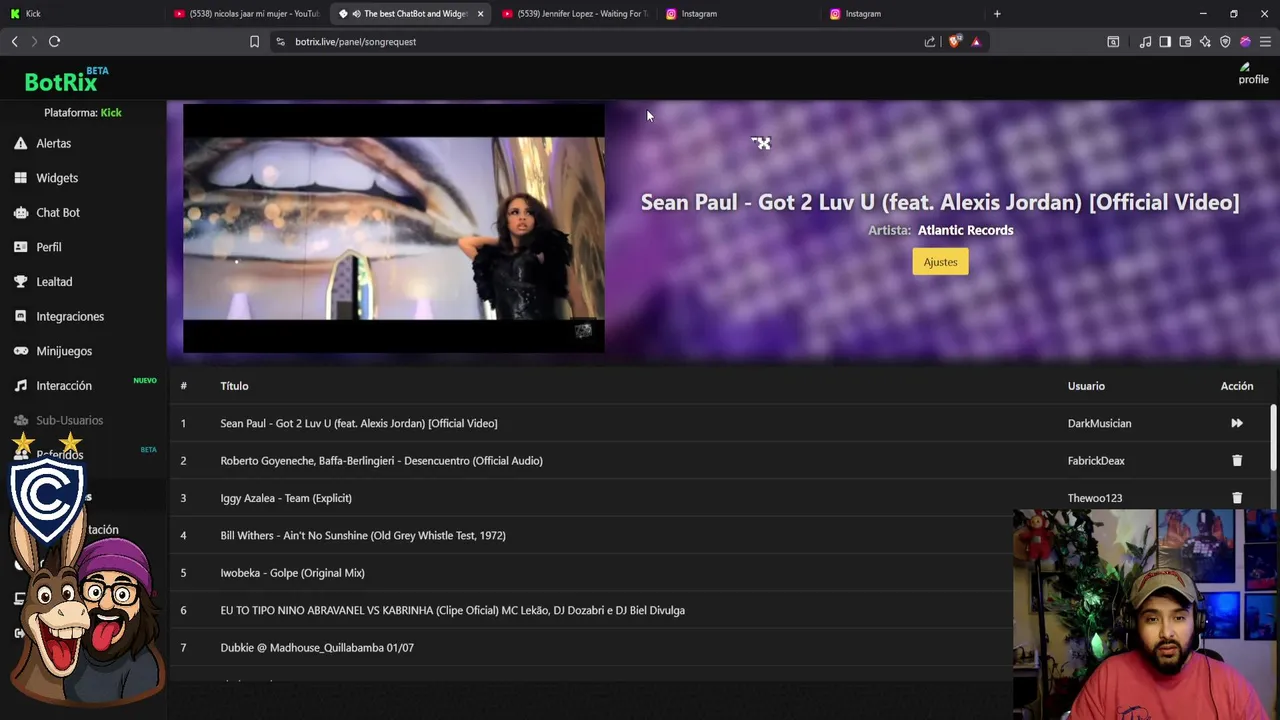
Task: Go back with browser back arrow
Action: pyautogui.click(x=14, y=41)
